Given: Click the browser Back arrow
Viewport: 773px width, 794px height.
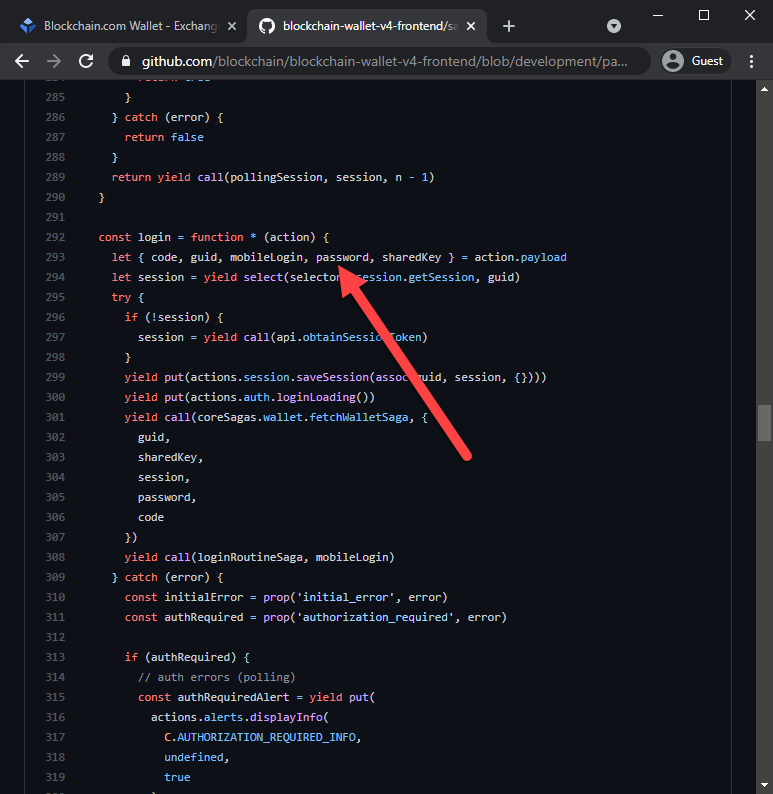Looking at the screenshot, I should 22,61.
